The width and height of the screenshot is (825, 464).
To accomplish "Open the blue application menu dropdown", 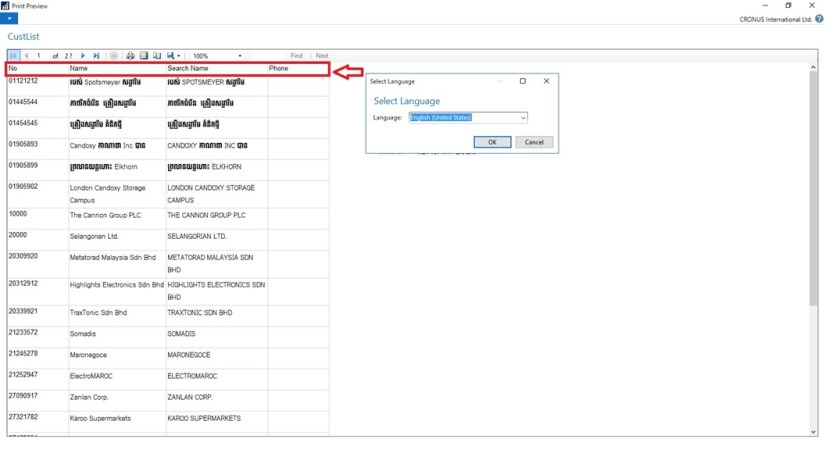I will click(x=8, y=19).
